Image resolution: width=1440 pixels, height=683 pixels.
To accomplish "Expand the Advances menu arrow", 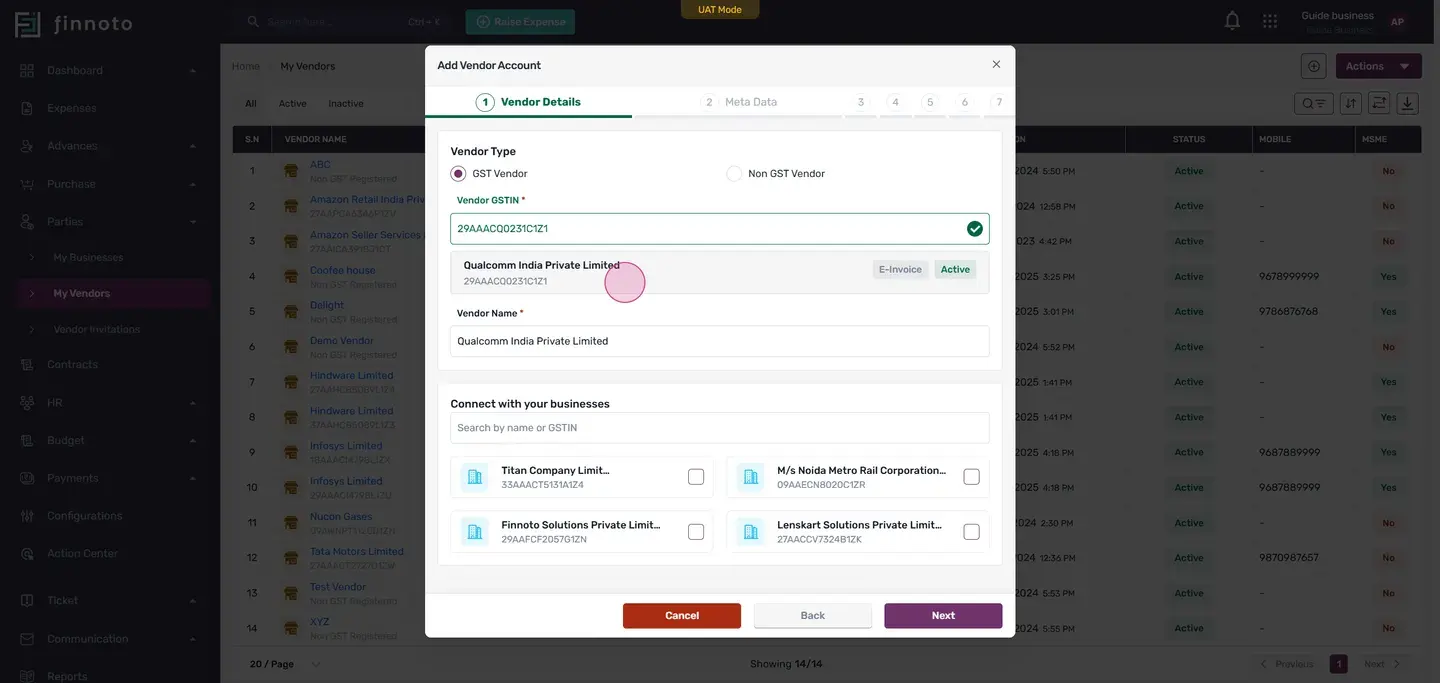I will 192,146.
